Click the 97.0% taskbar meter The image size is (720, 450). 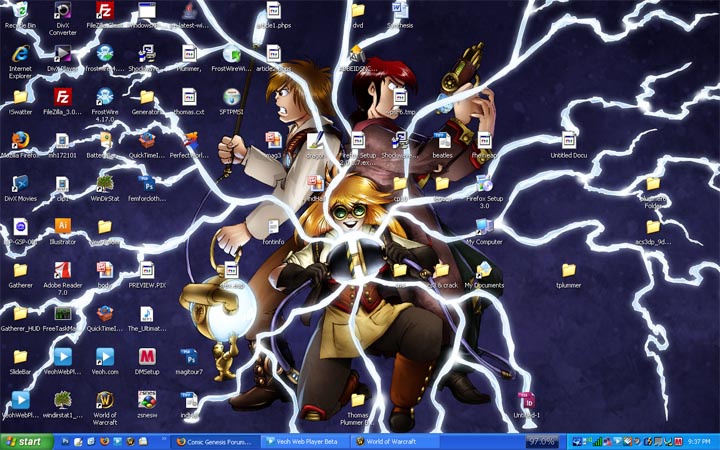point(542,442)
